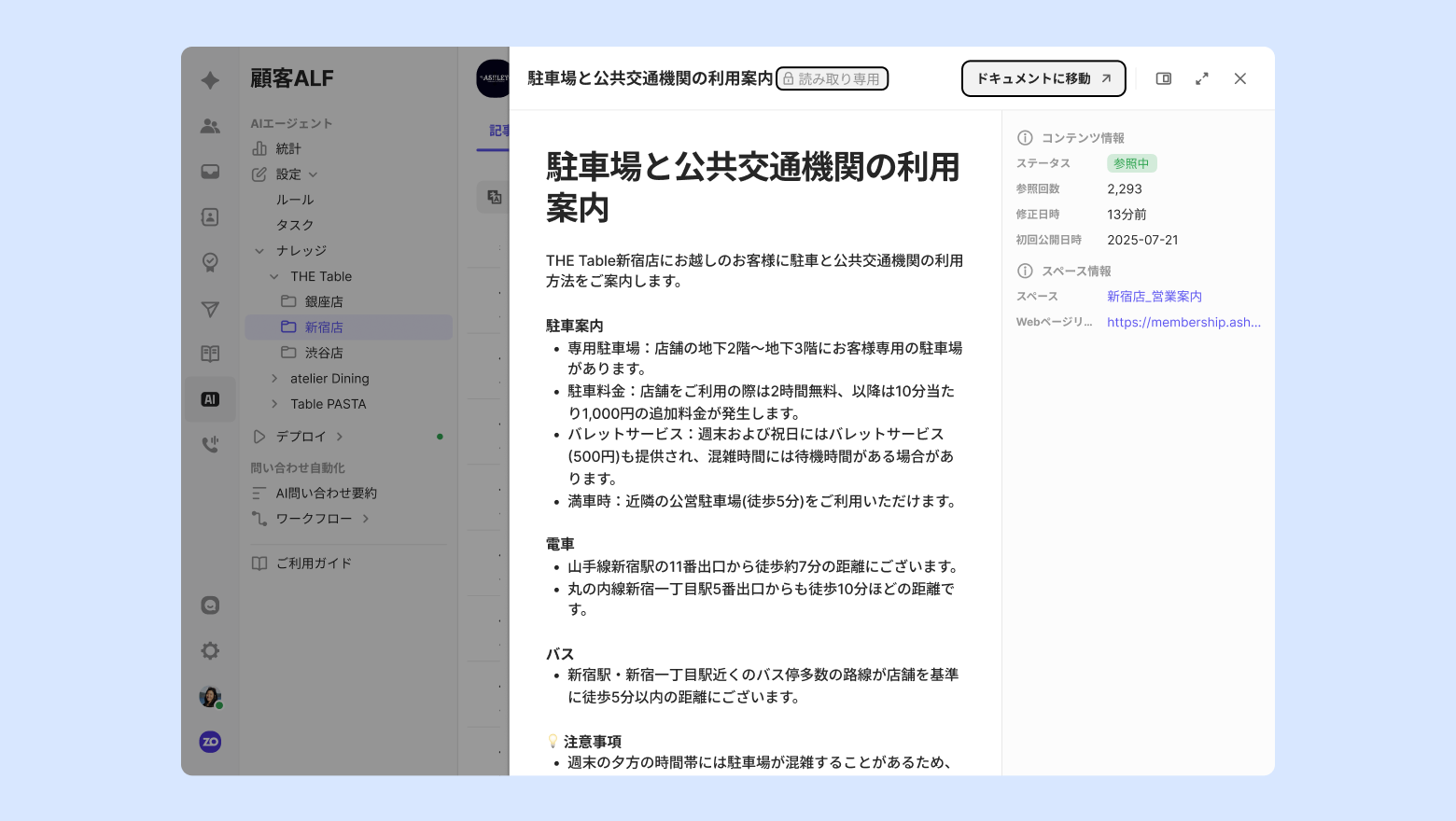Image resolution: width=1456 pixels, height=821 pixels.
Task: Click the Webページリ... field label
Action: click(1054, 322)
